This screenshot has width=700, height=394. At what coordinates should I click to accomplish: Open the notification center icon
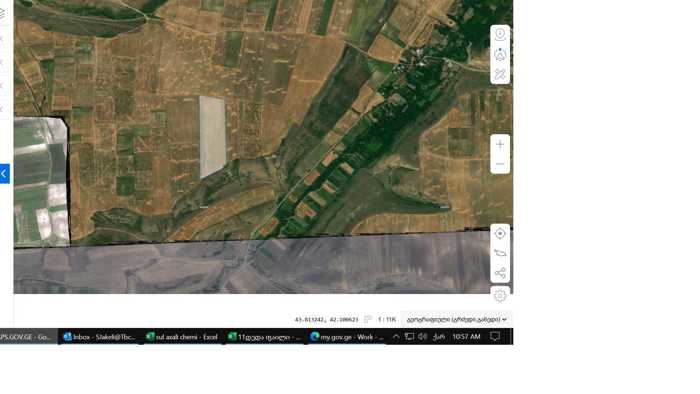(495, 337)
